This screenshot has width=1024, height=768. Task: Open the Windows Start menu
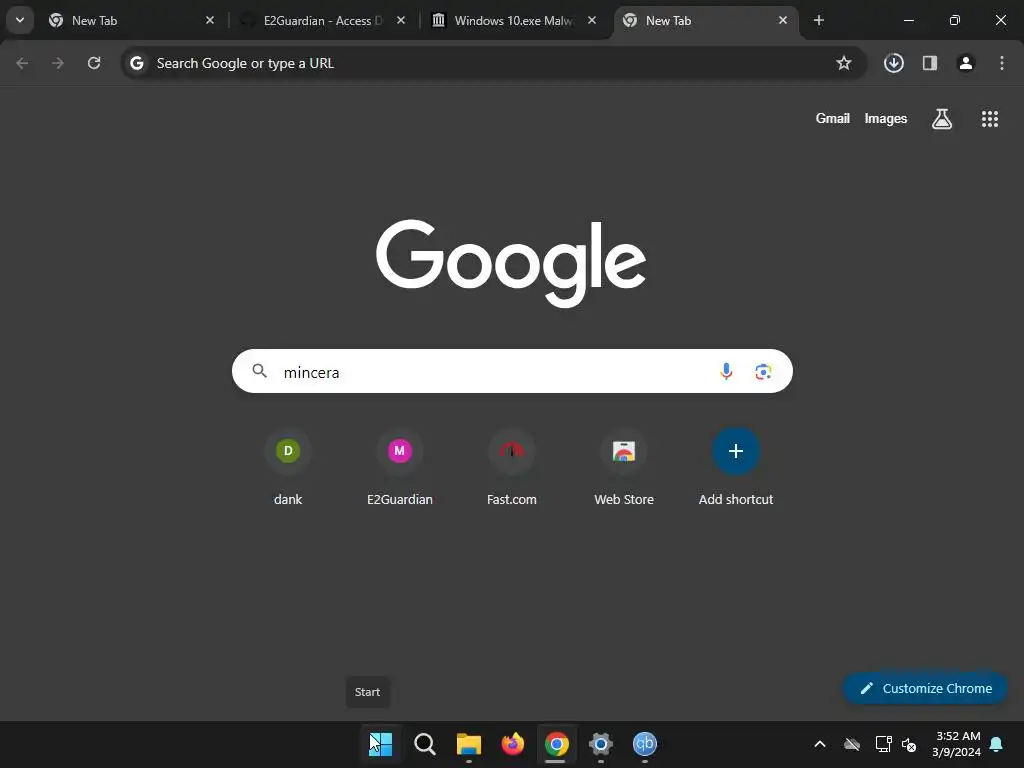click(x=381, y=744)
